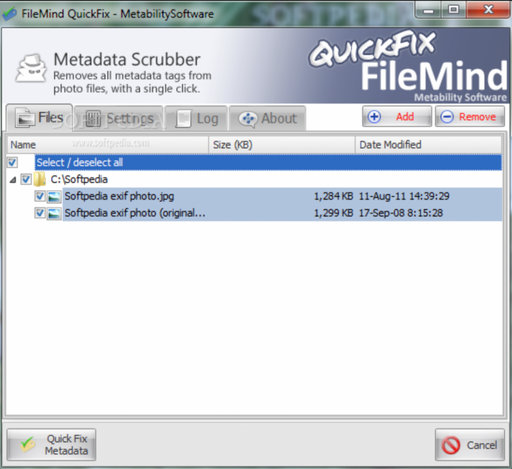Click the green checkmark tag icon on Quick Fix

pos(28,445)
